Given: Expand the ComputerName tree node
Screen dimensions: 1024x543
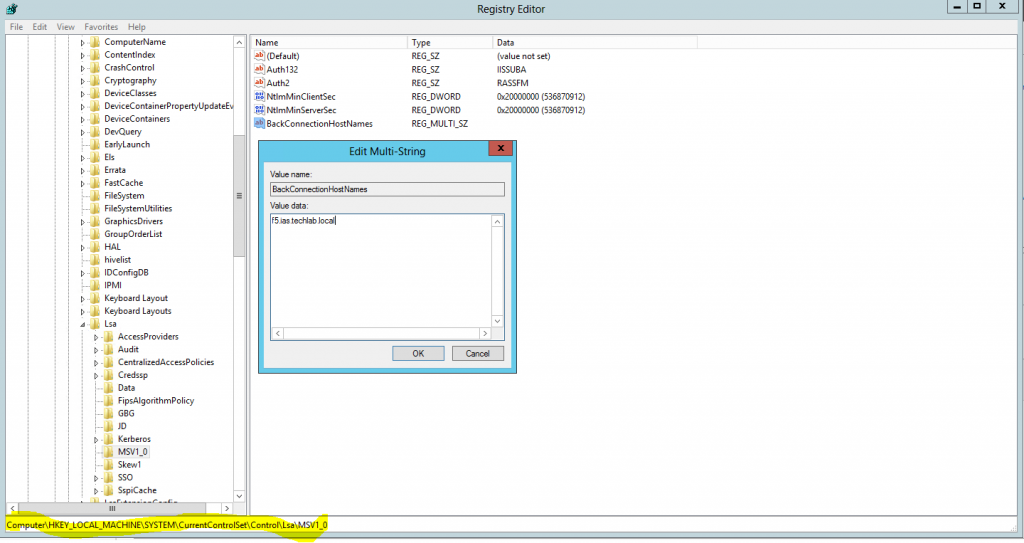Looking at the screenshot, I should click(x=83, y=43).
